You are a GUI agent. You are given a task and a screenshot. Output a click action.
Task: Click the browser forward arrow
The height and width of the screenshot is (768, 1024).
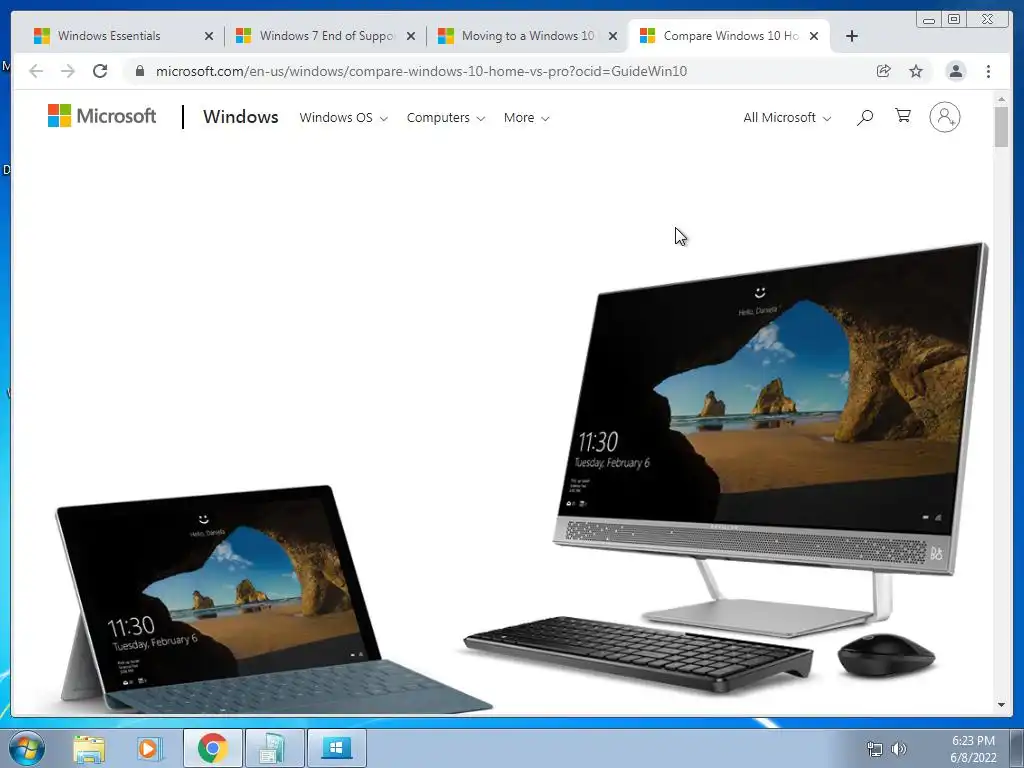pos(68,71)
